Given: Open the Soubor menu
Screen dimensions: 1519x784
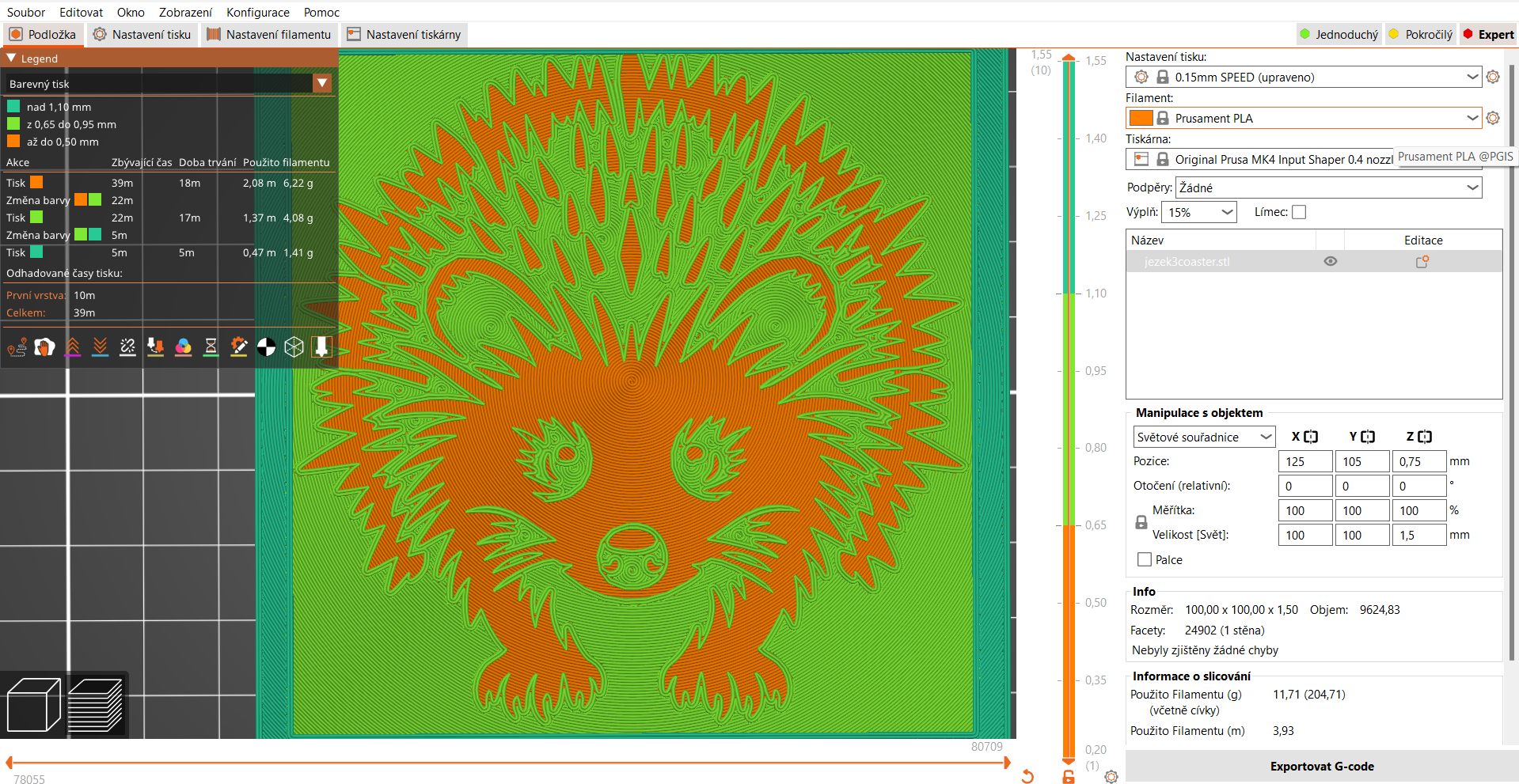Looking at the screenshot, I should click(x=26, y=12).
